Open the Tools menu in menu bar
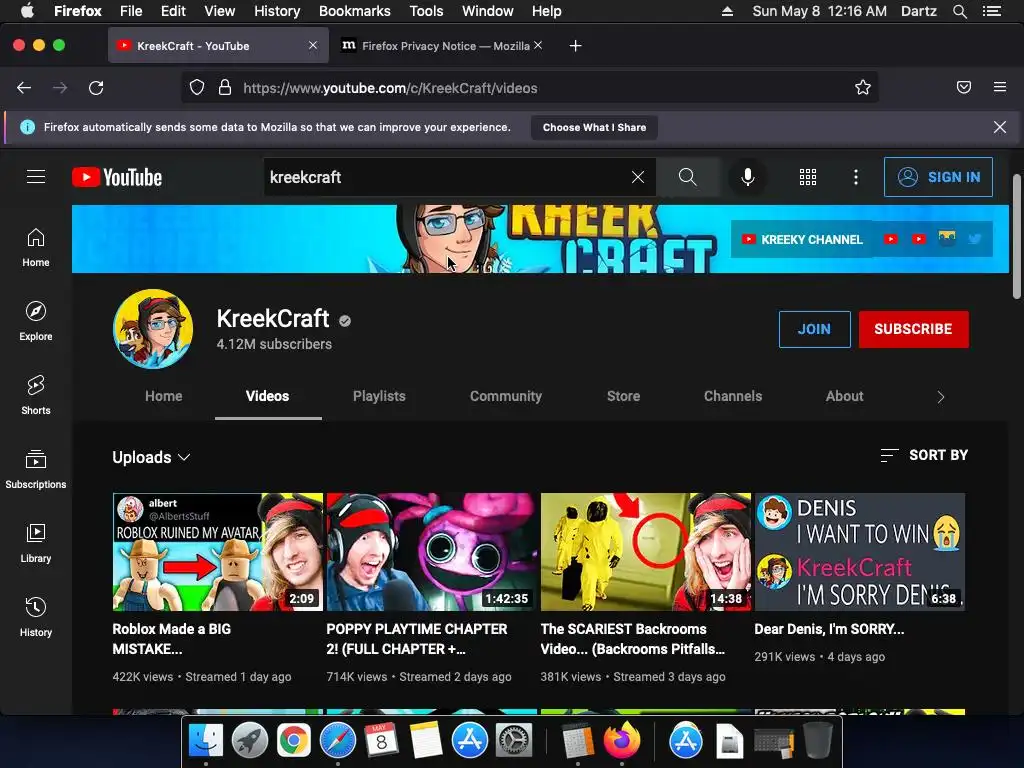The height and width of the screenshot is (768, 1024). [426, 11]
